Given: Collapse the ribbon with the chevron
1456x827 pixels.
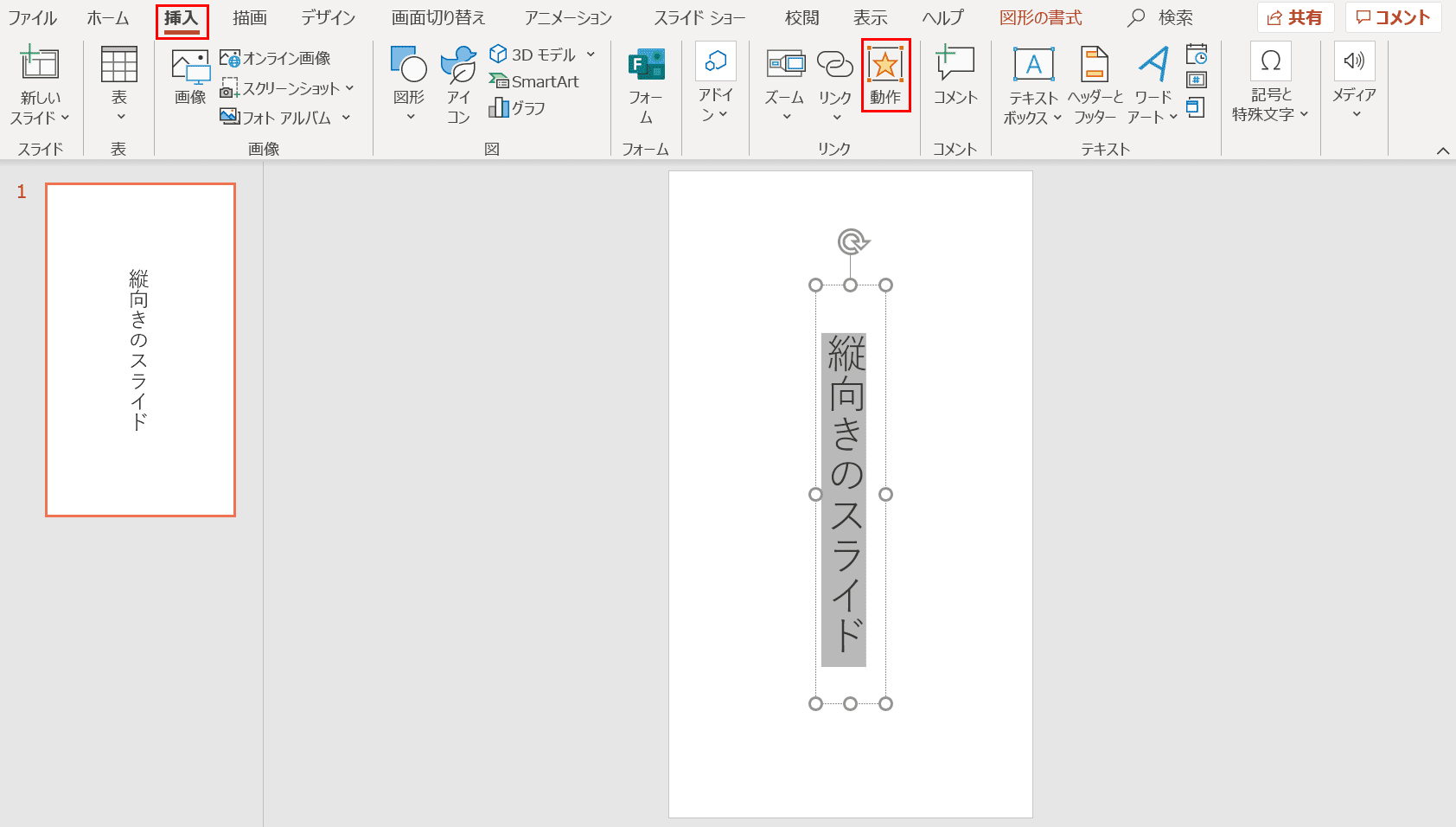Looking at the screenshot, I should tap(1443, 151).
